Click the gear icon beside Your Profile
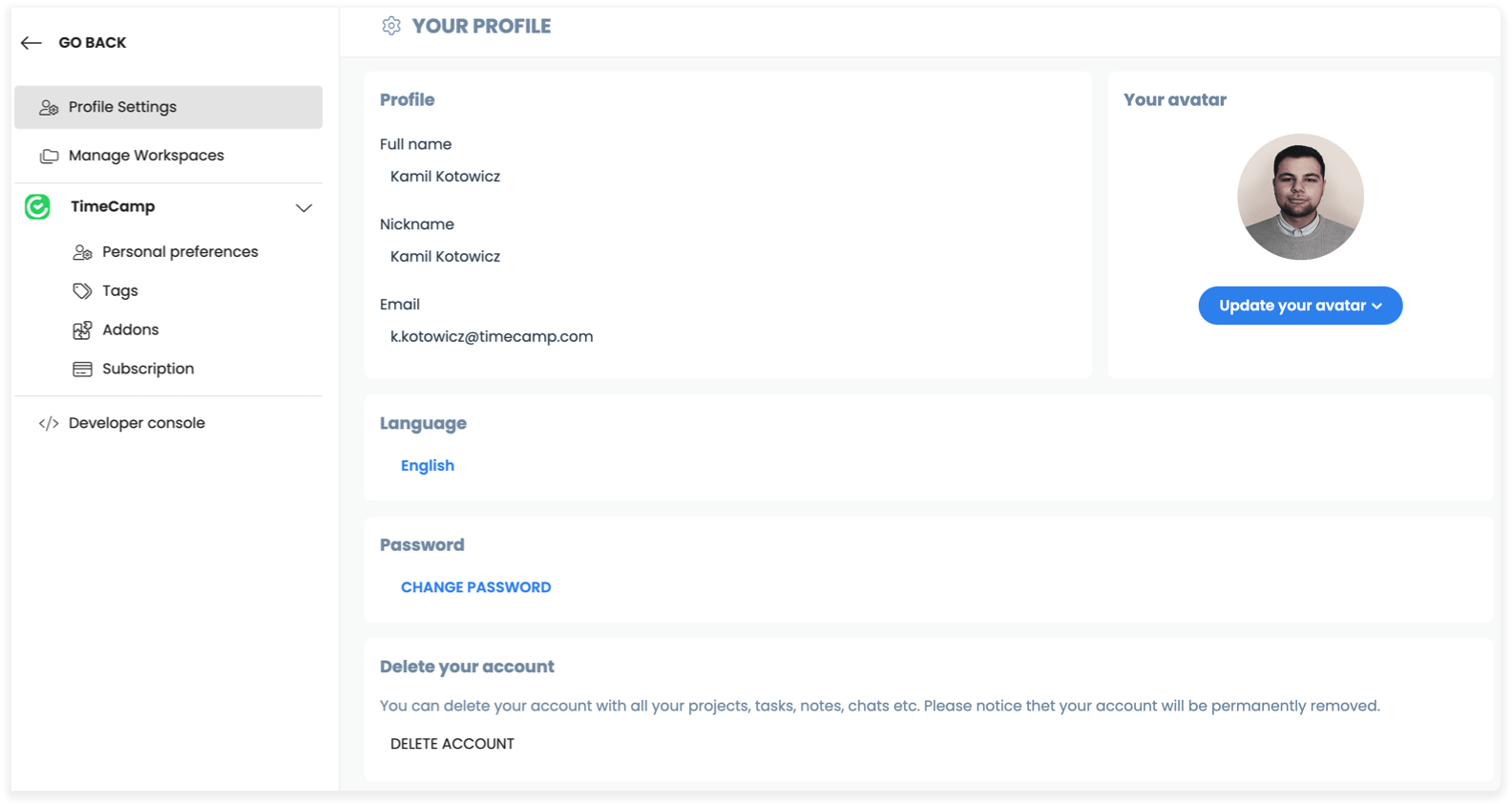The height and width of the screenshot is (806, 1512). coord(391,26)
